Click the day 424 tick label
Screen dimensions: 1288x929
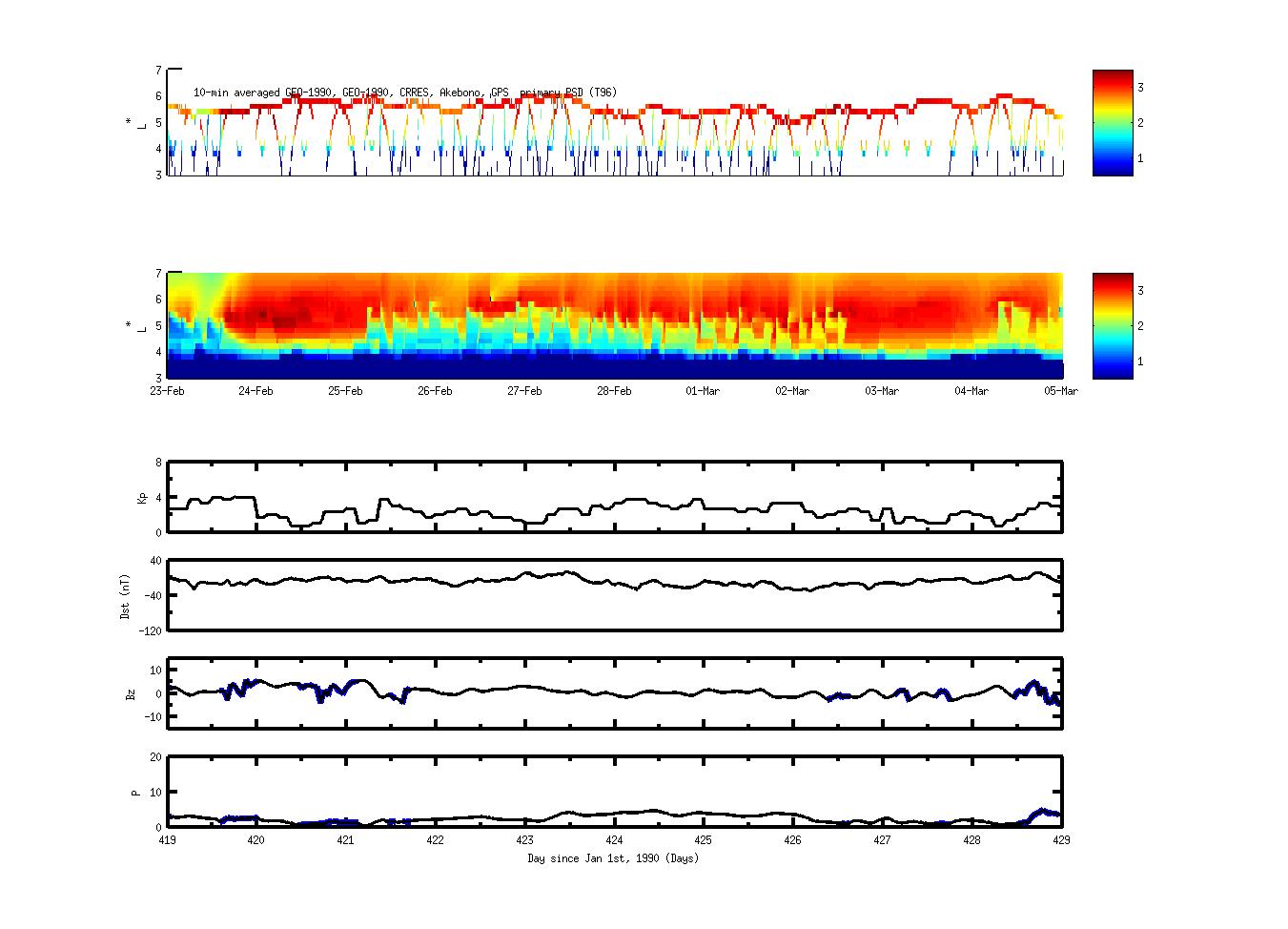[614, 840]
